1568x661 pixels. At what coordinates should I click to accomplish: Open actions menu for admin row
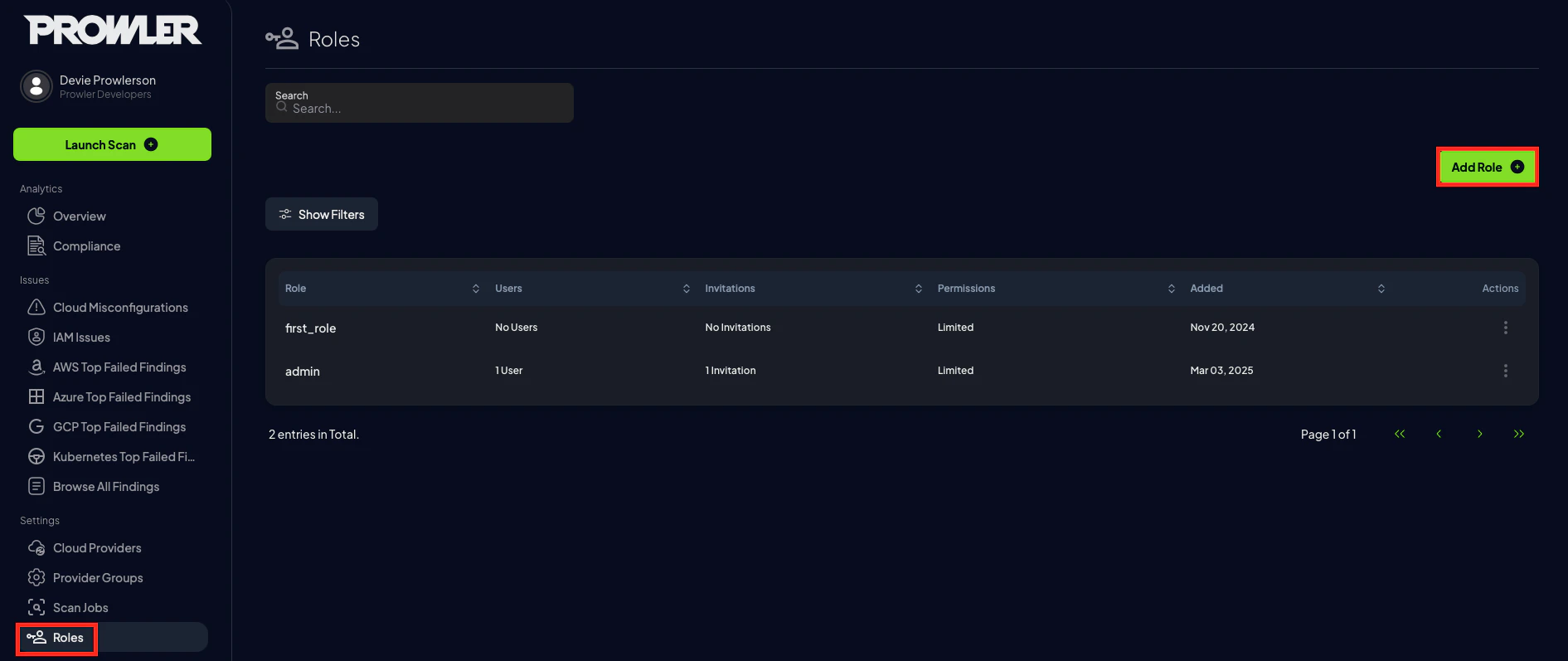[1506, 371]
